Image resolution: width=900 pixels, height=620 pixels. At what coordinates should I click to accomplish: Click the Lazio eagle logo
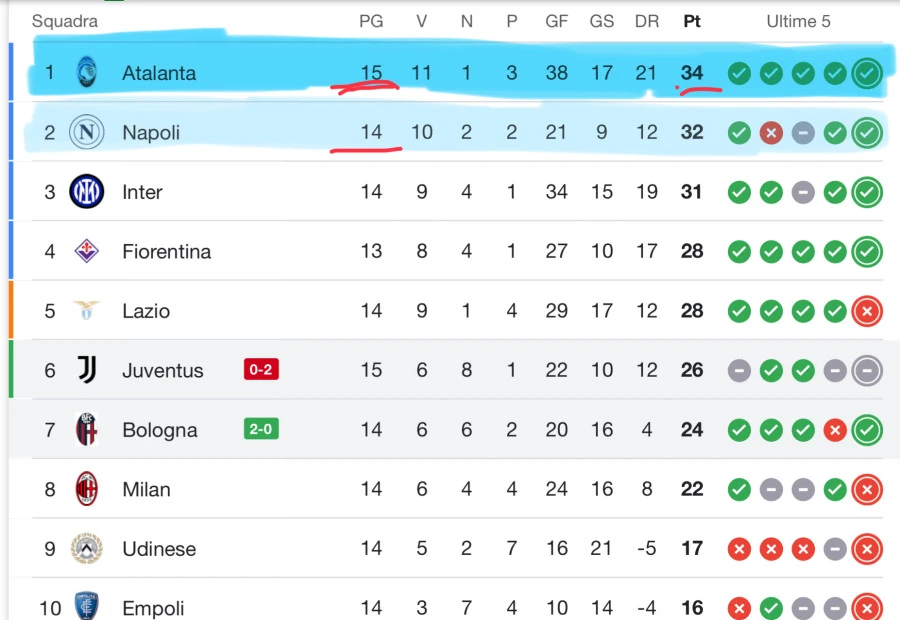click(87, 311)
